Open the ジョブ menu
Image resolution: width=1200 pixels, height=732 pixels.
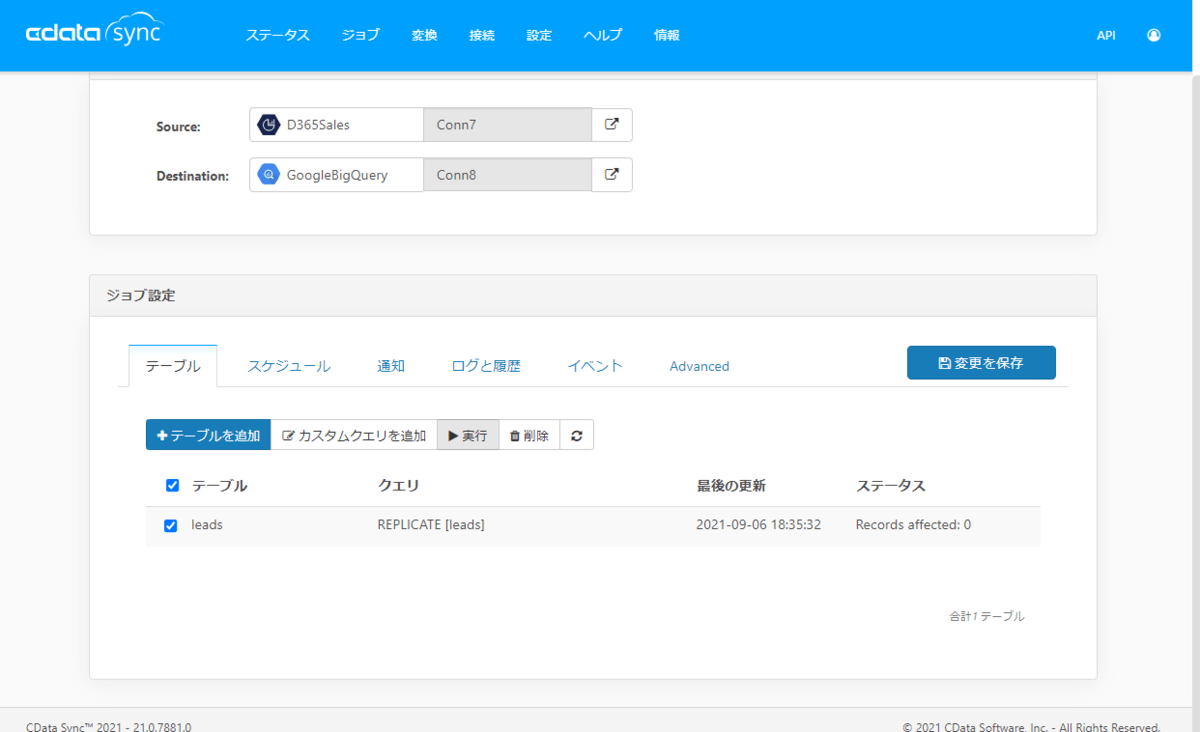point(360,35)
